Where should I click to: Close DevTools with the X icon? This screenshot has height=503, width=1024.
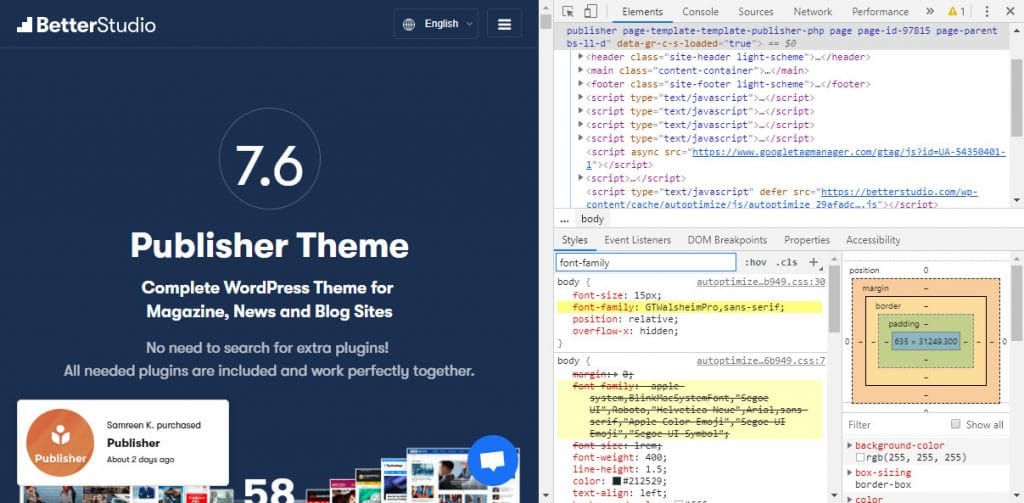pos(1010,11)
